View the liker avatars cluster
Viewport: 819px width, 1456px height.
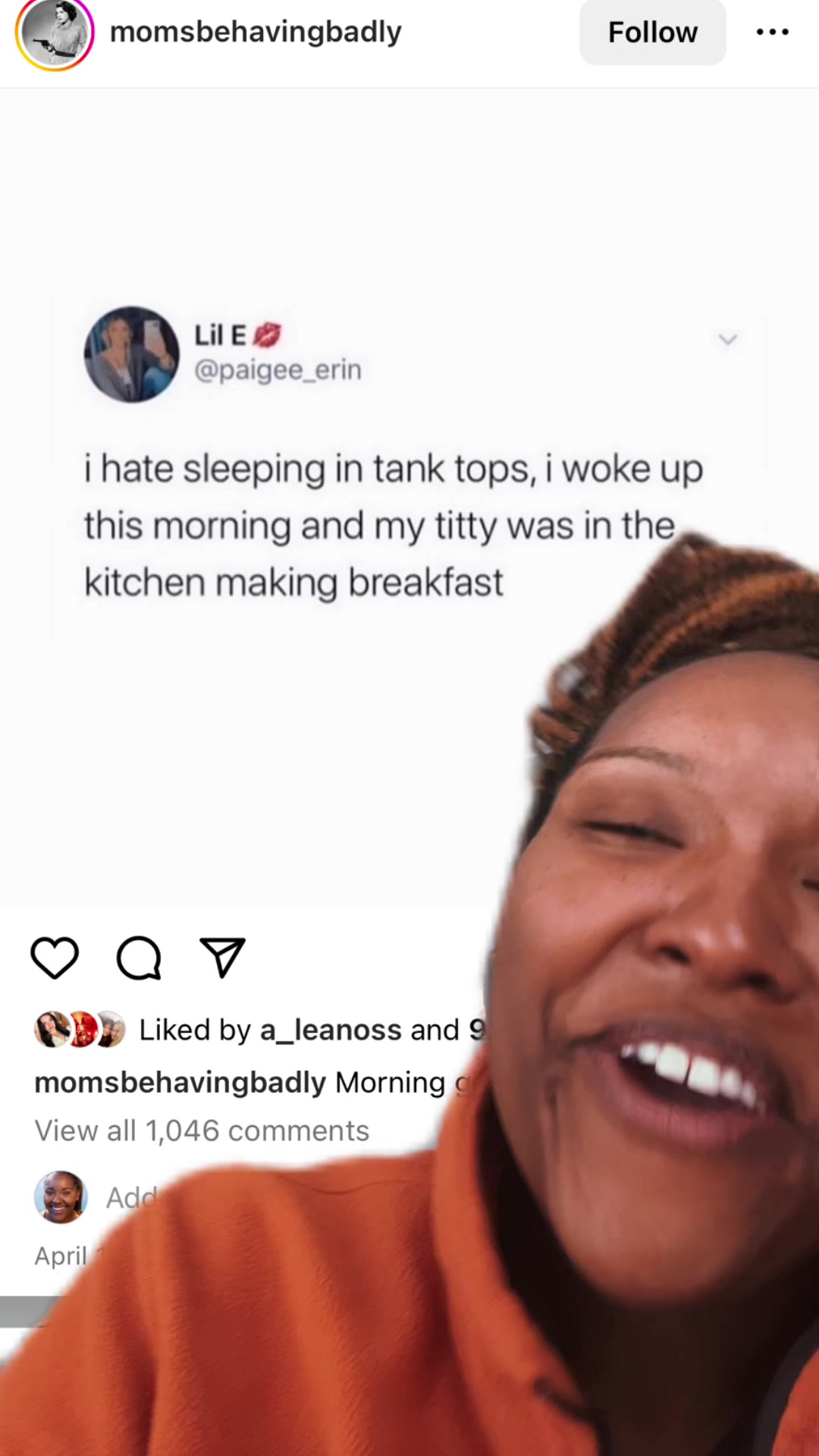[80, 1030]
